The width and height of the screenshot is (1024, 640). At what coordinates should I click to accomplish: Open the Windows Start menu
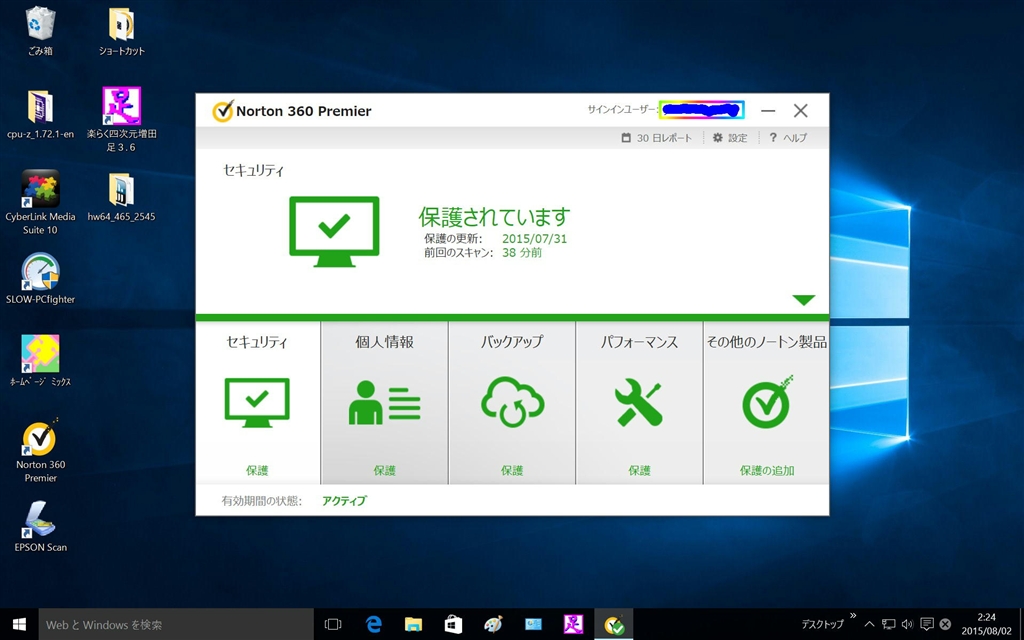(x=19, y=624)
